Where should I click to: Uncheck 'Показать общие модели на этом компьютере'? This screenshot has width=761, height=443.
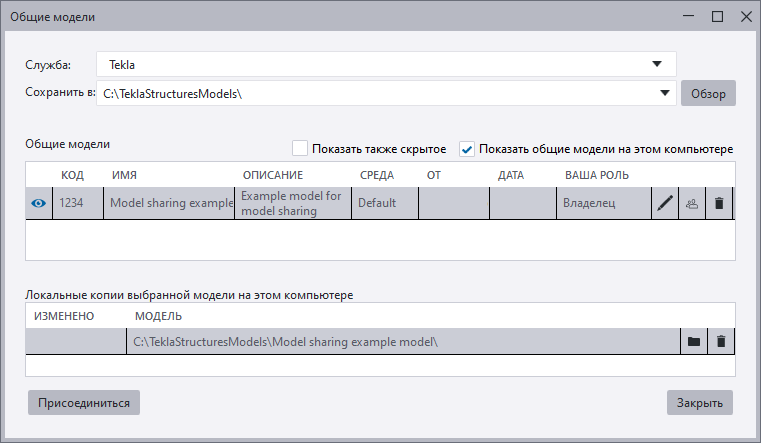click(x=467, y=149)
